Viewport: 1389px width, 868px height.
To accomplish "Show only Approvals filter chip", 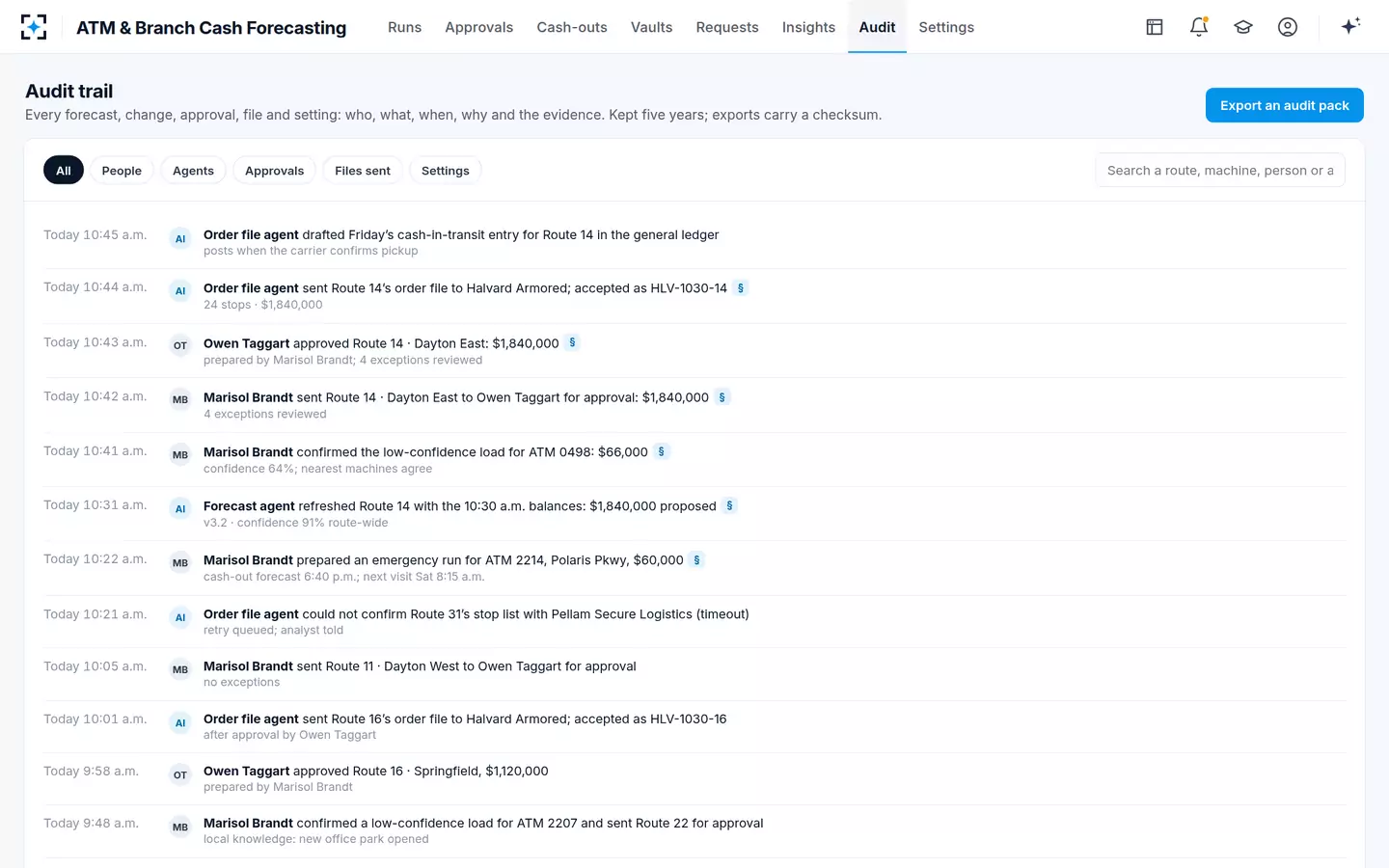I will 274,170.
